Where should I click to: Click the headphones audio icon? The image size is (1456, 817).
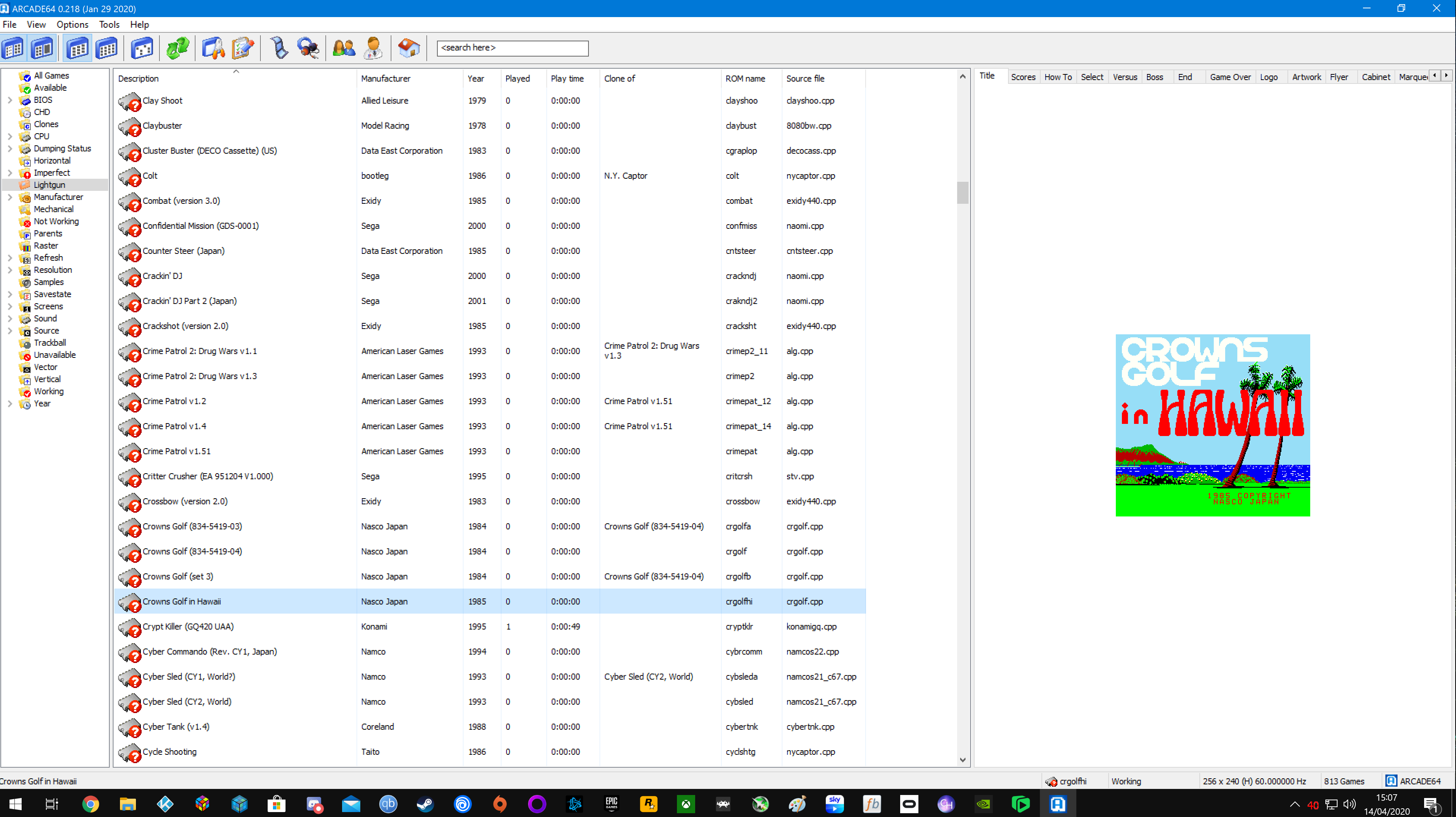pos(308,48)
